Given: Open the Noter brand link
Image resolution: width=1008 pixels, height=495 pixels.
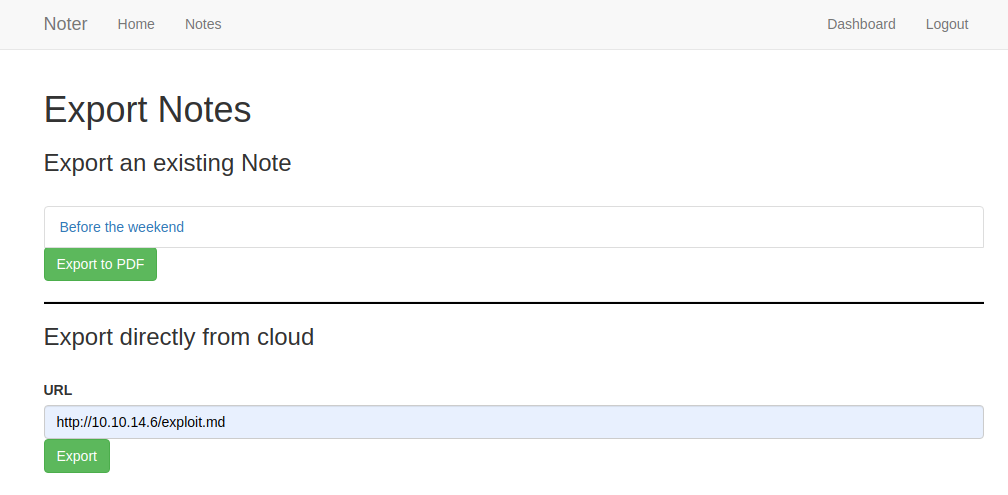Looking at the screenshot, I should [x=66, y=24].
